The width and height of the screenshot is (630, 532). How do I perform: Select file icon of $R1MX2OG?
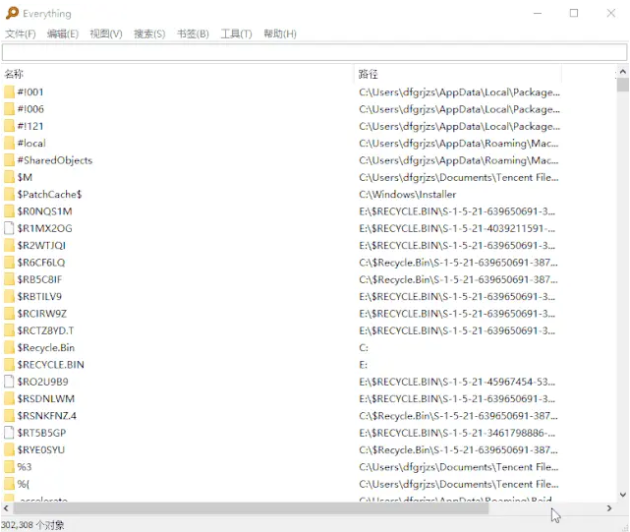pos(9,228)
